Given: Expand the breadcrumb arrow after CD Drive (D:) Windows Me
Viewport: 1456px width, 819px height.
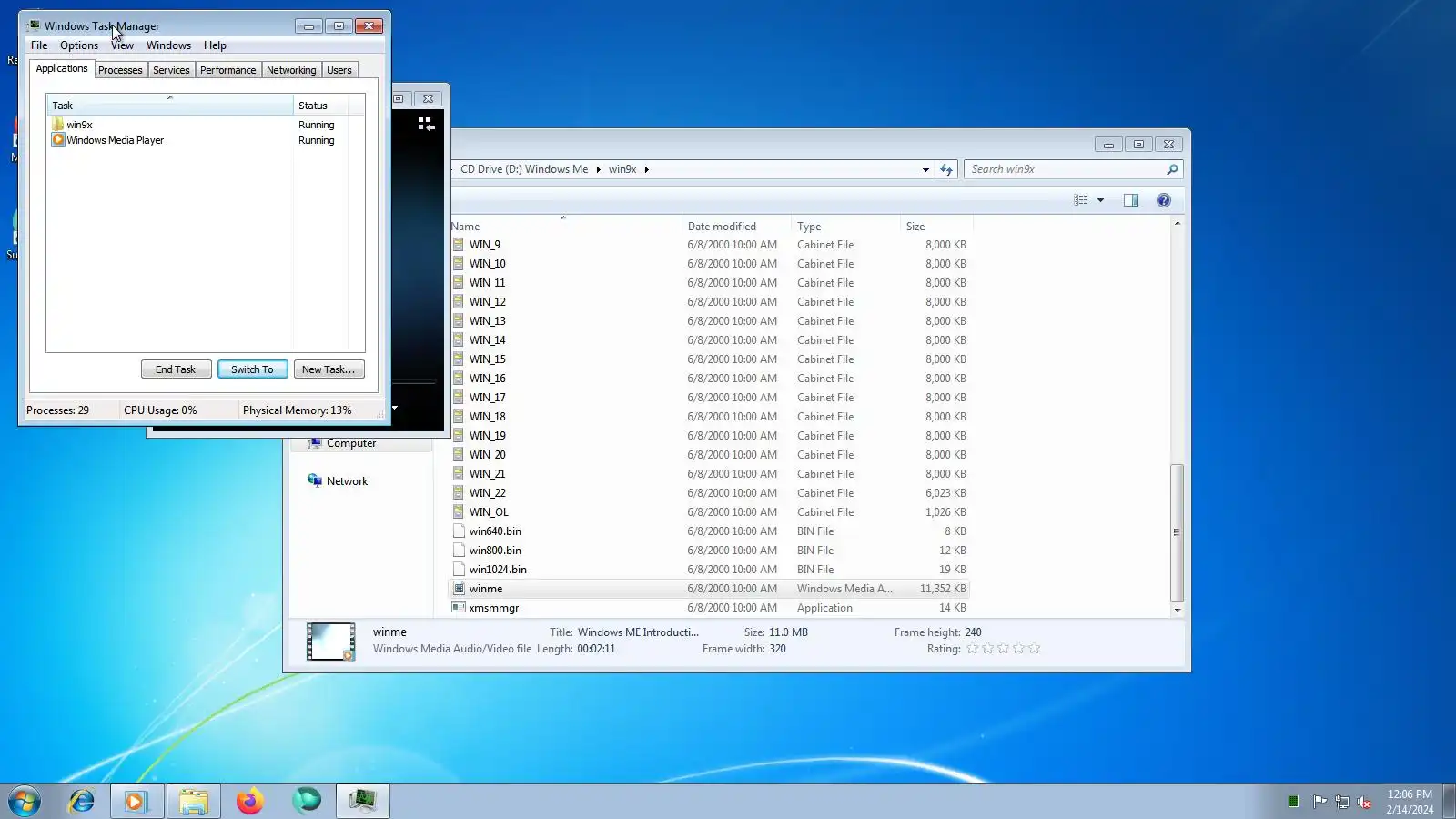Looking at the screenshot, I should coord(599,169).
